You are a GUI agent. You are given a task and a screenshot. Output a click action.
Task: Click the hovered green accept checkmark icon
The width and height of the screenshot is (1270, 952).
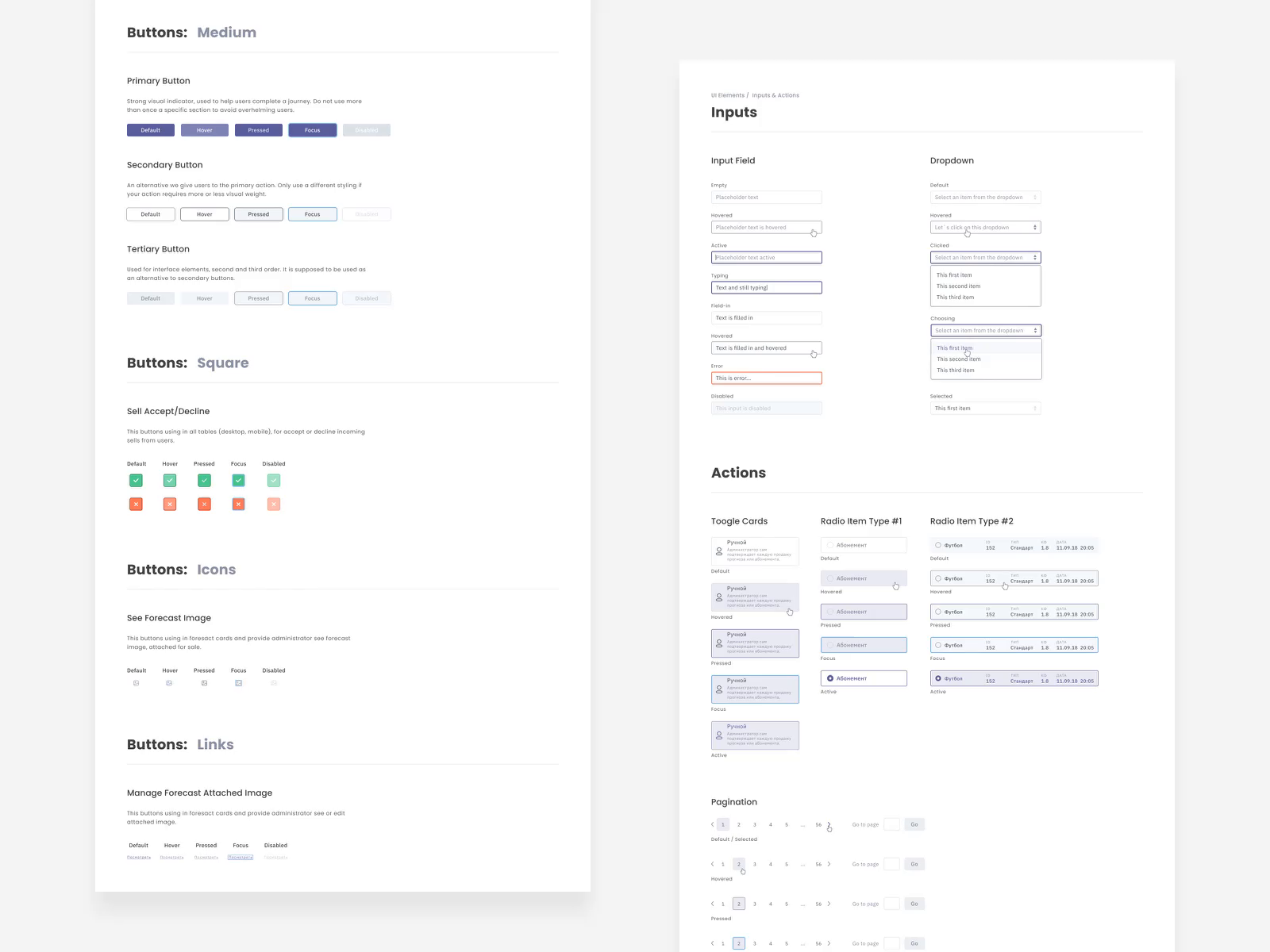(x=170, y=480)
